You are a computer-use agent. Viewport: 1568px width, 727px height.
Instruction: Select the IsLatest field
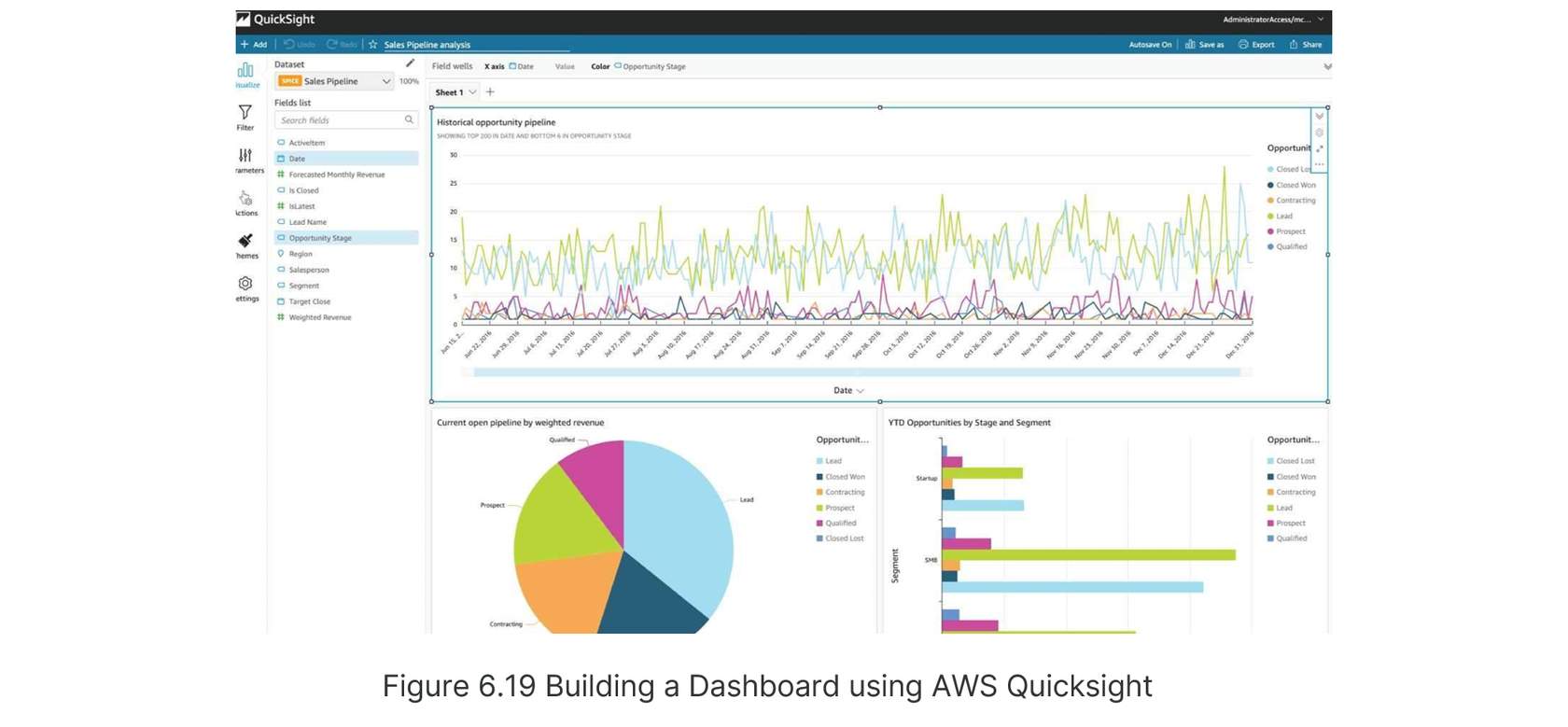coord(346,206)
